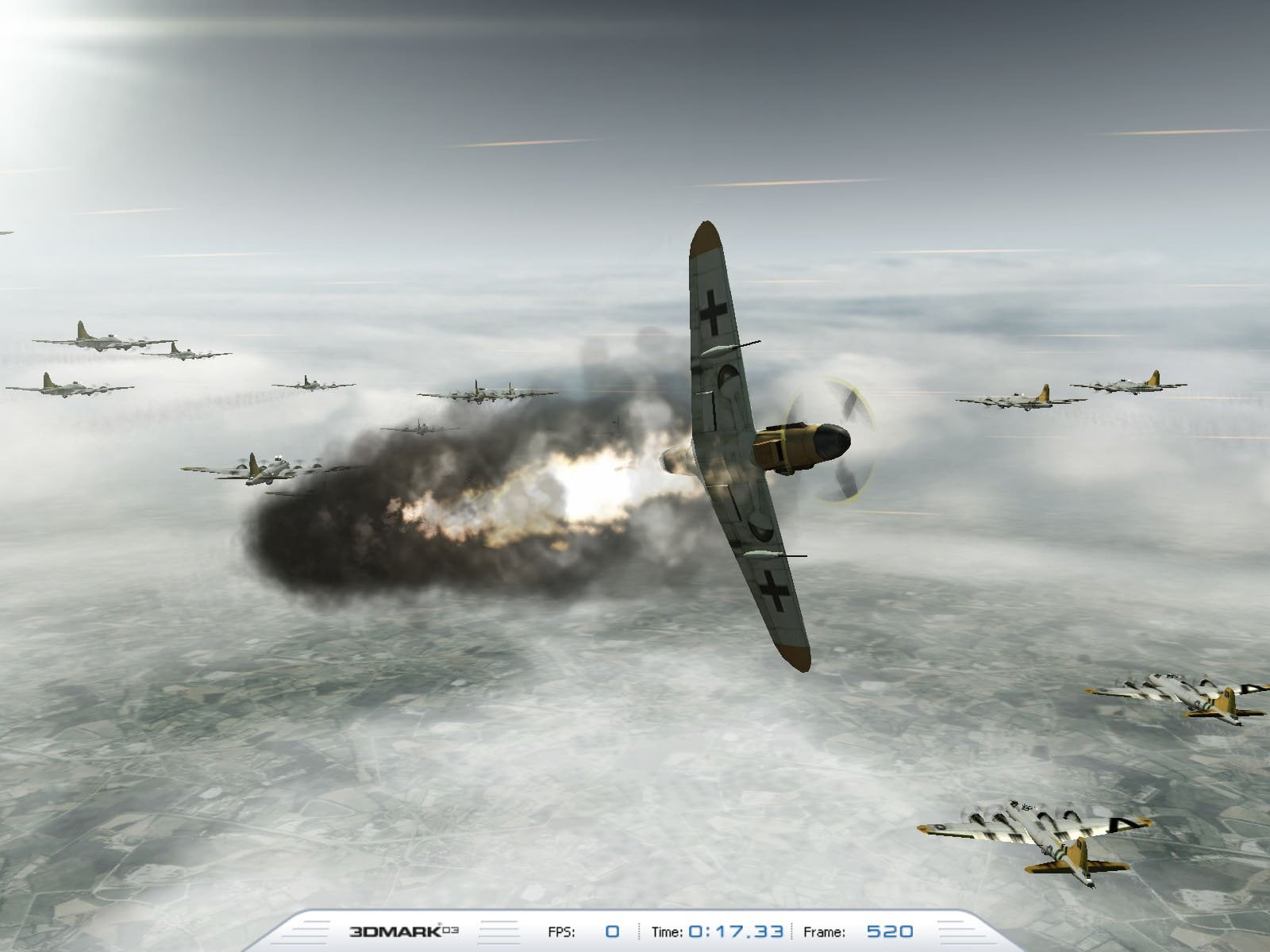1270x952 pixels.
Task: Click the frame count value 520
Action: click(x=890, y=931)
